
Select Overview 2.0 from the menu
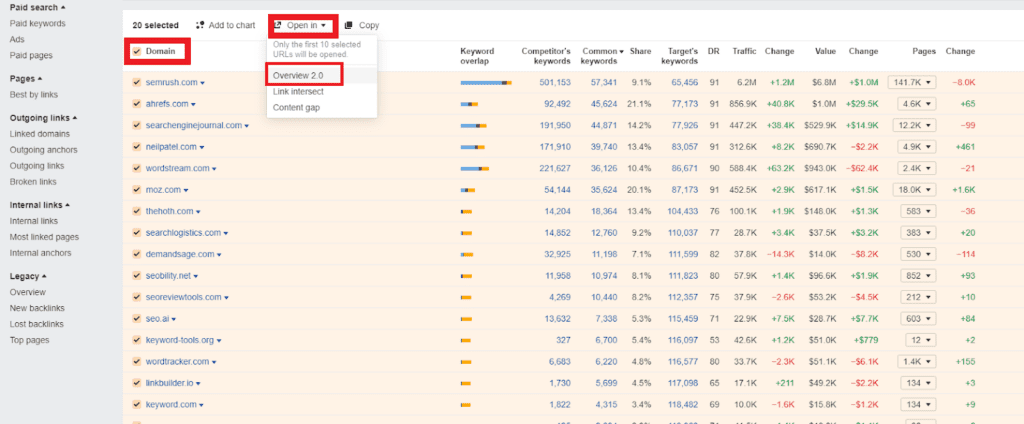298,76
